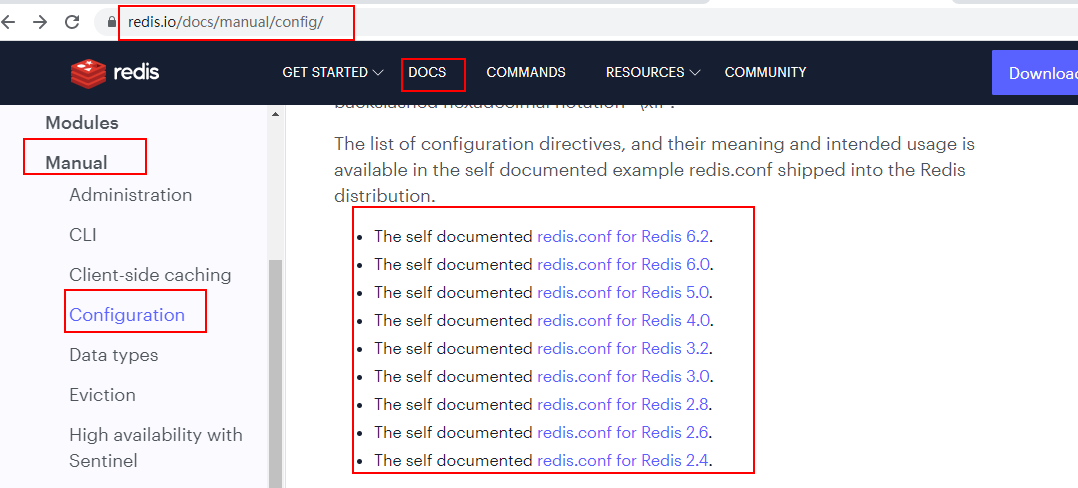Open Client-side caching sidebar entry
Screen dimensions: 1078x488
150,275
